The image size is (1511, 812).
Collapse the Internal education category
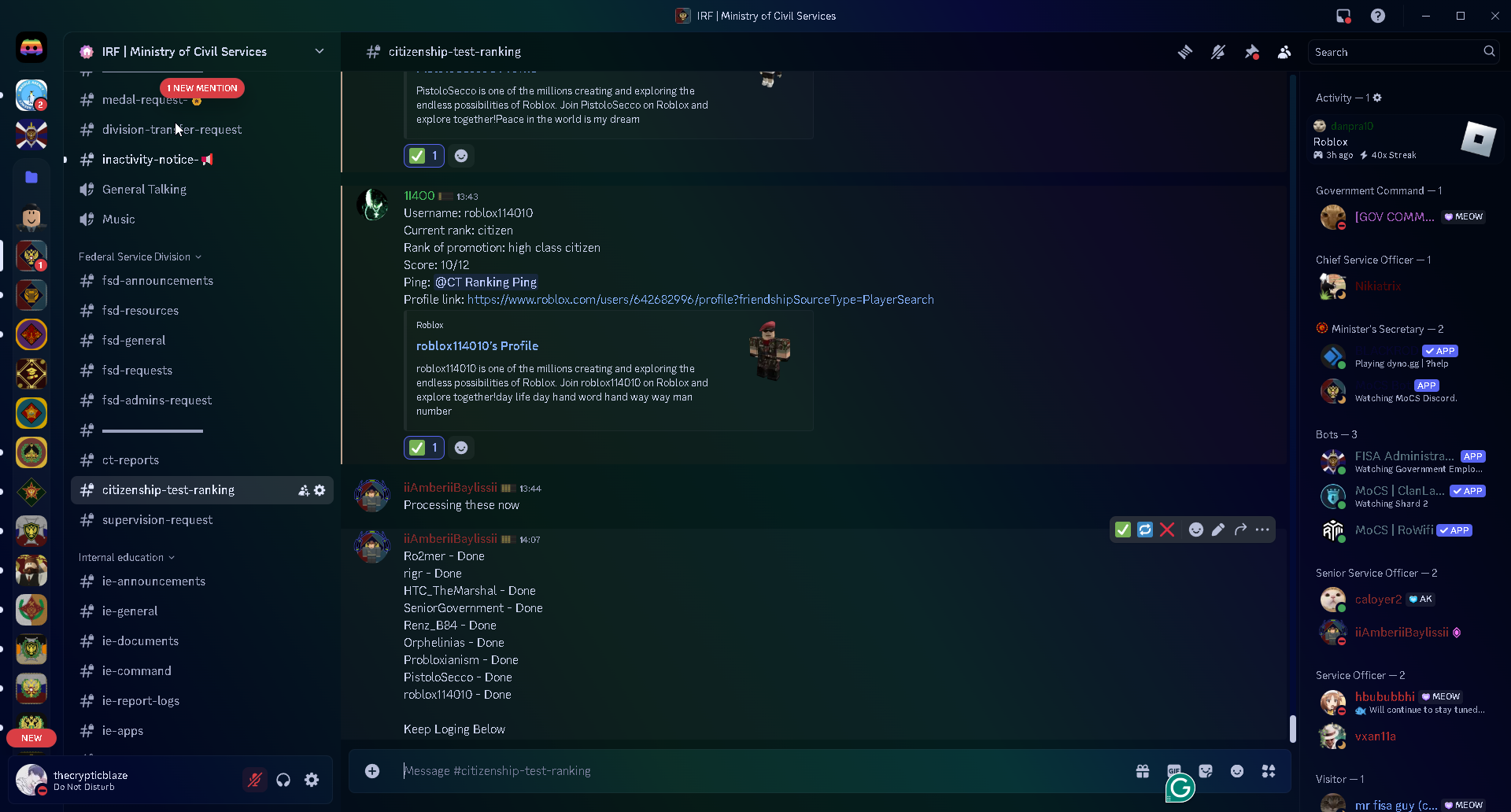(x=127, y=557)
